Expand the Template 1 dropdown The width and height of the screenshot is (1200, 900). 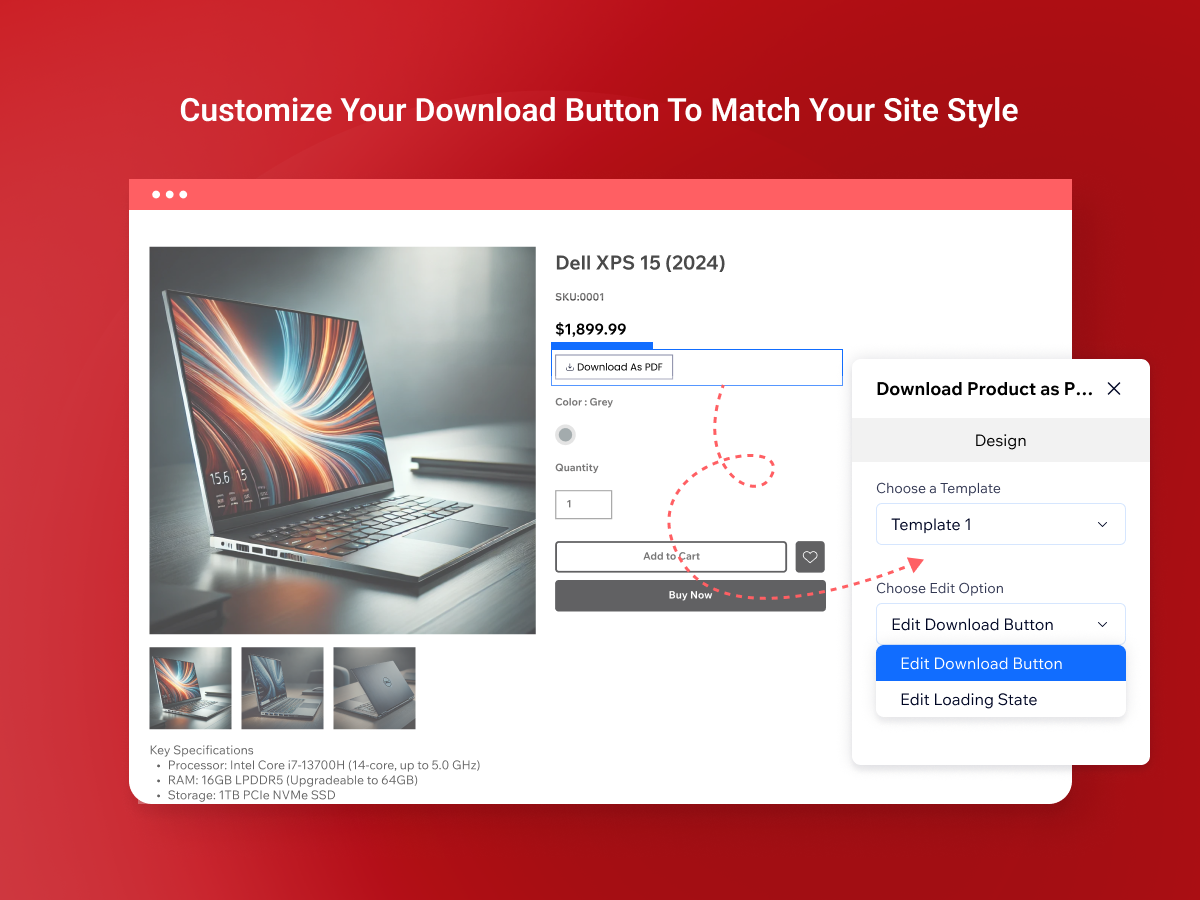coord(1001,524)
